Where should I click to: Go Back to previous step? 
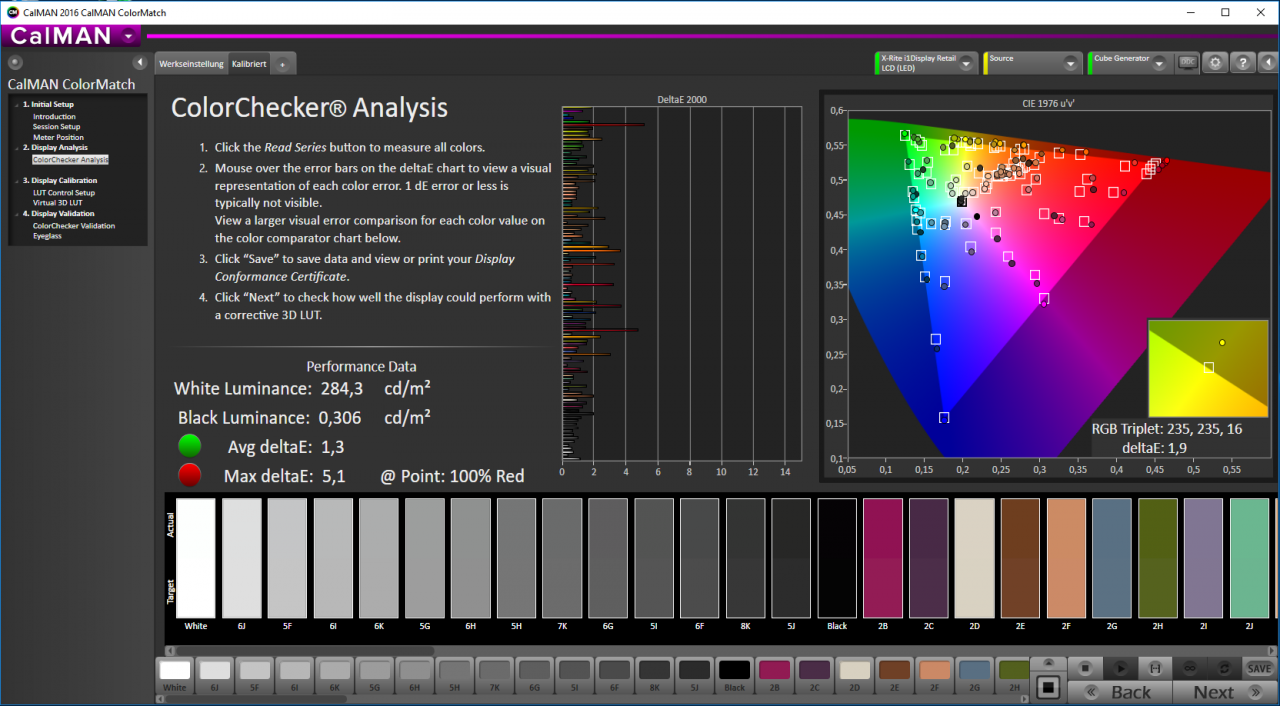pos(1119,692)
